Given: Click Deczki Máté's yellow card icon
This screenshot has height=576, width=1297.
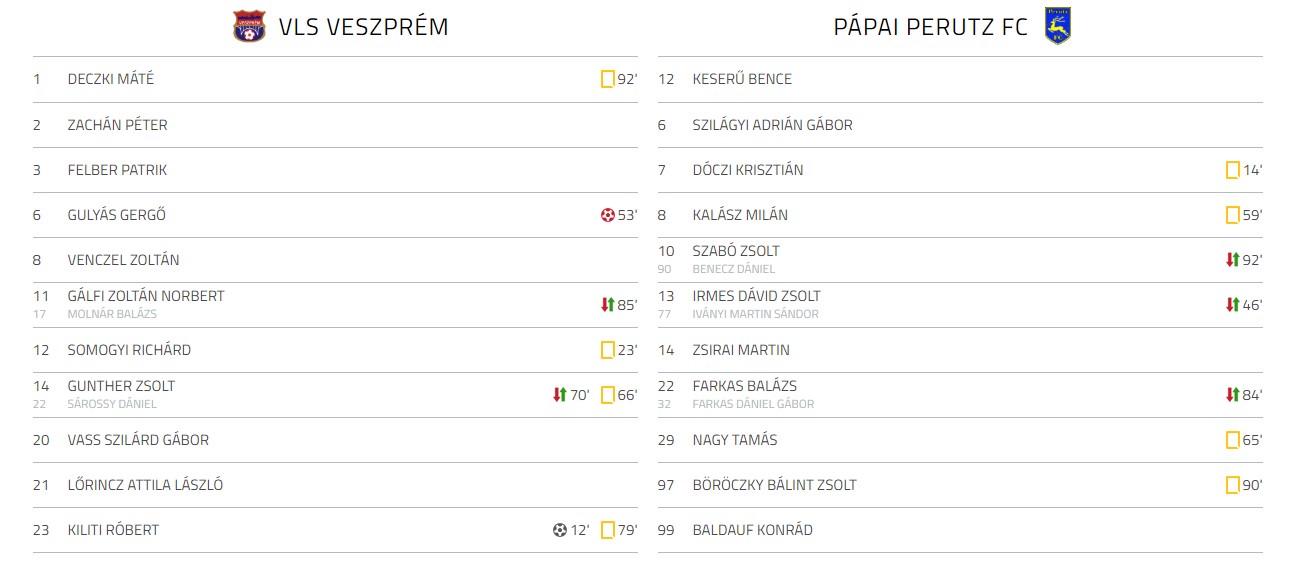Looking at the screenshot, I should click(607, 79).
